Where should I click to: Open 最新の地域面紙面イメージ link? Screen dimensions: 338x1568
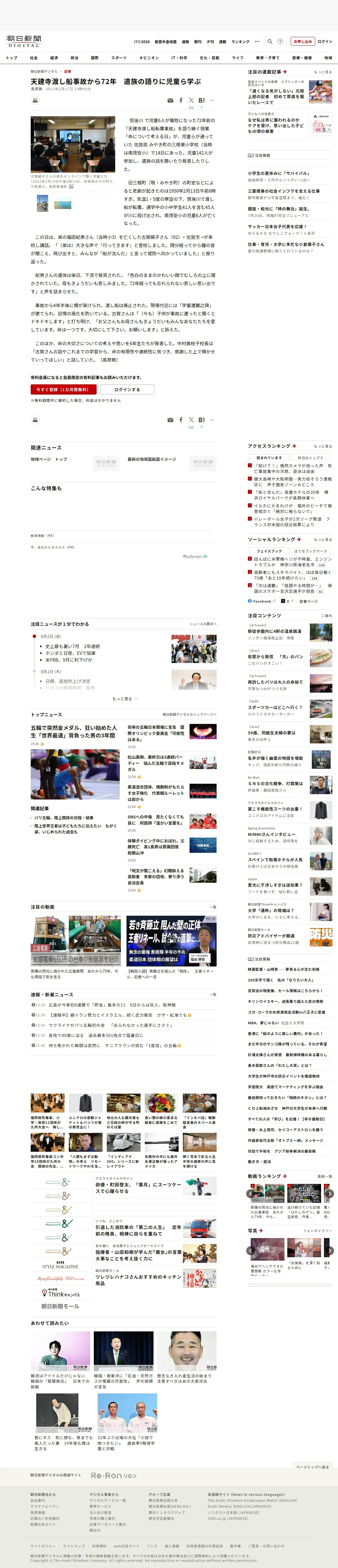[x=152, y=460]
